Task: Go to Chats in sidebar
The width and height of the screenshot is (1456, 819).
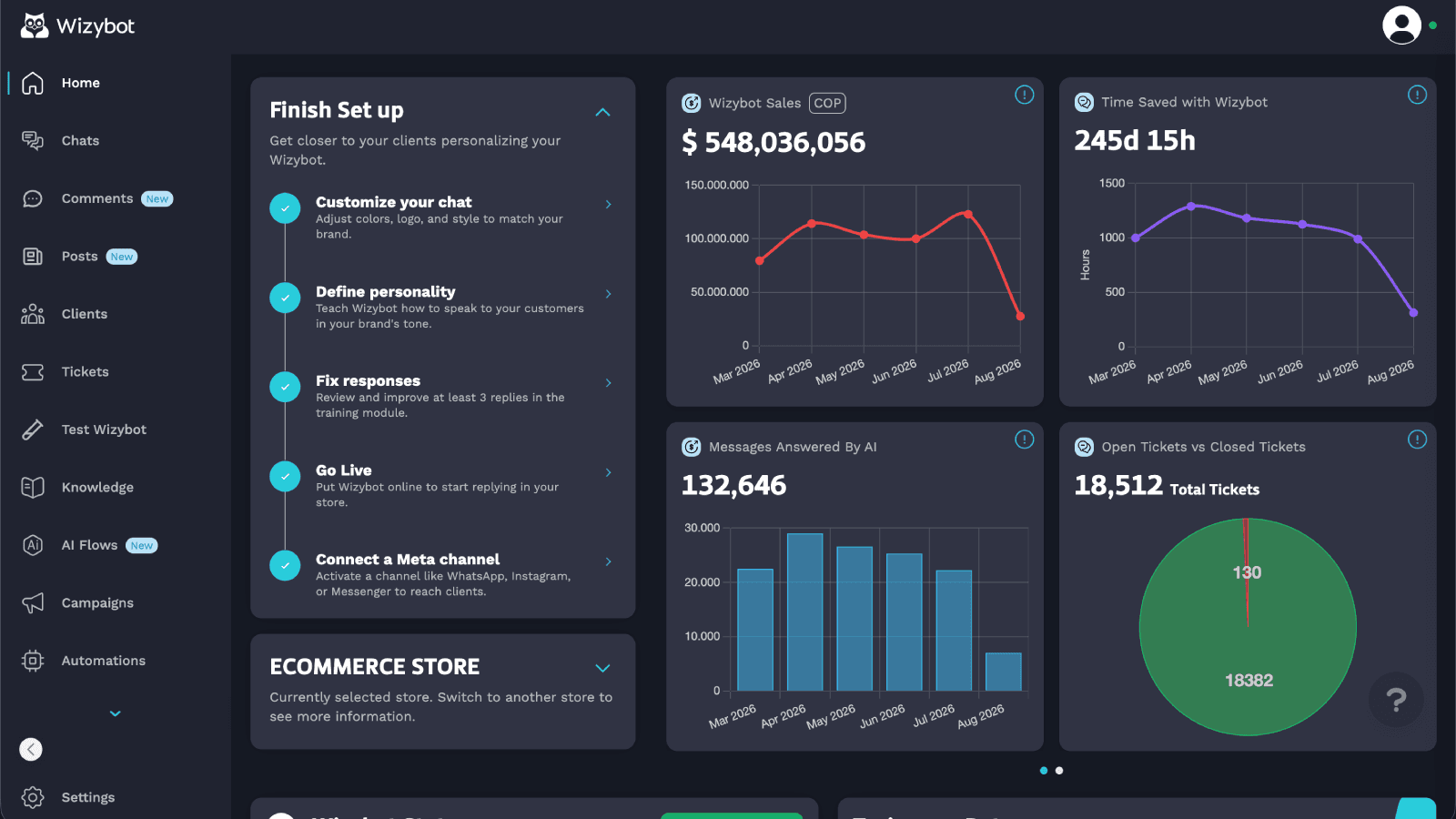Action: pos(80,140)
